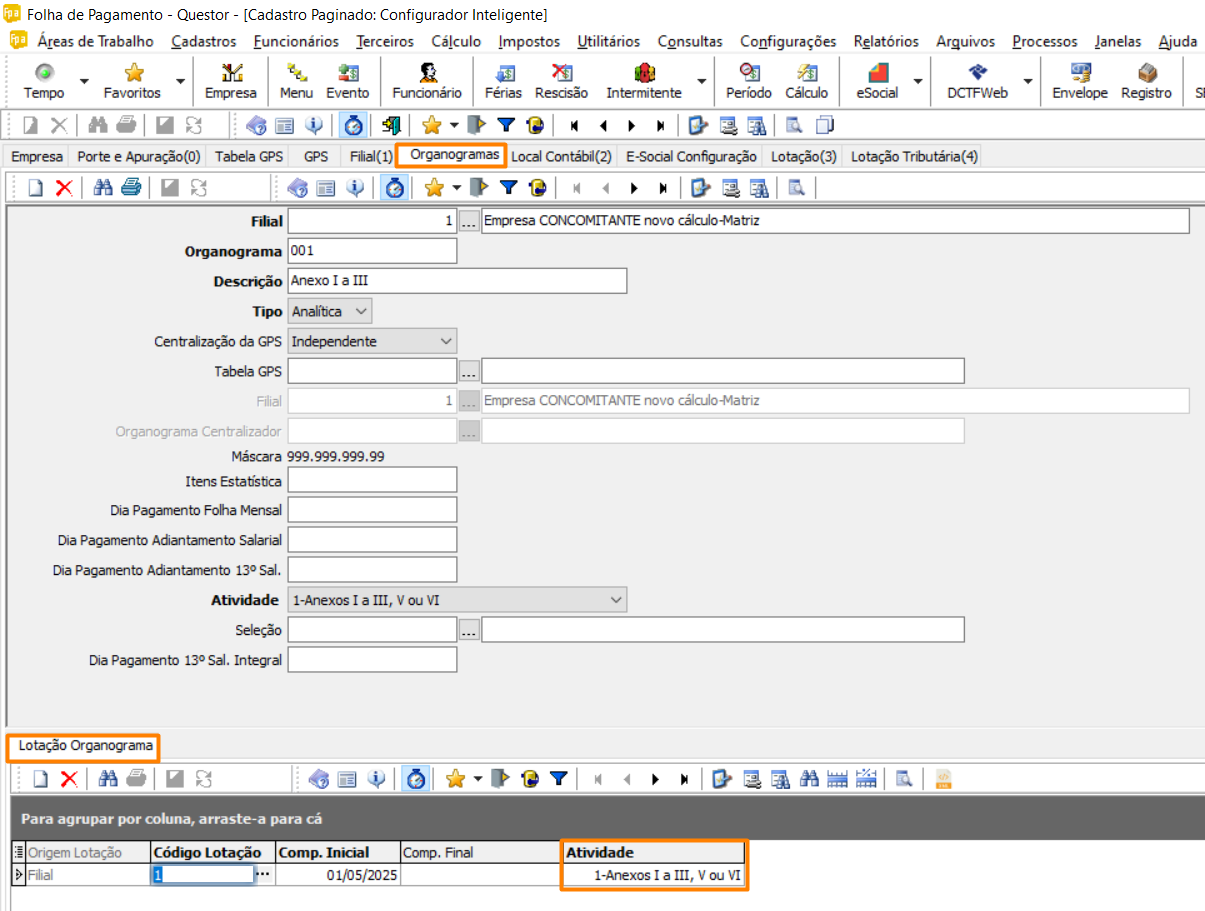Select the Lotação Organograma tab
1205x911 pixels.
[85, 746]
